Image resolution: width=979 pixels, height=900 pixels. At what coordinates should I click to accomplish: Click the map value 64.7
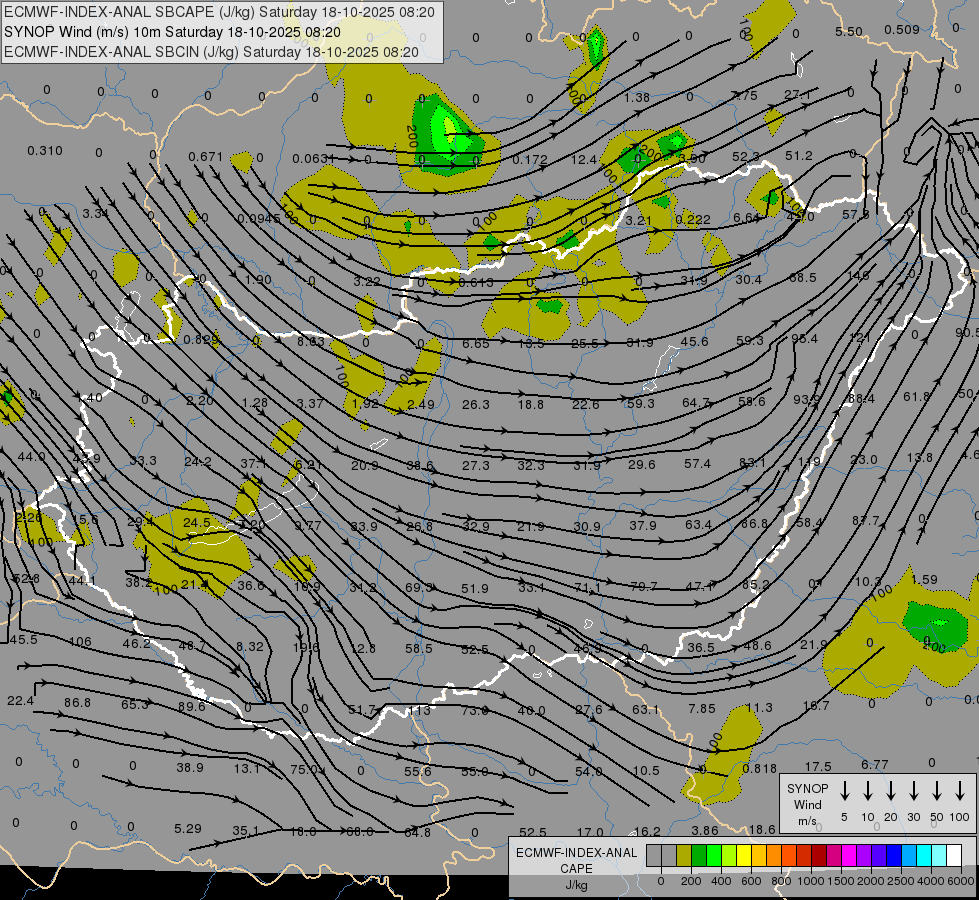click(696, 403)
